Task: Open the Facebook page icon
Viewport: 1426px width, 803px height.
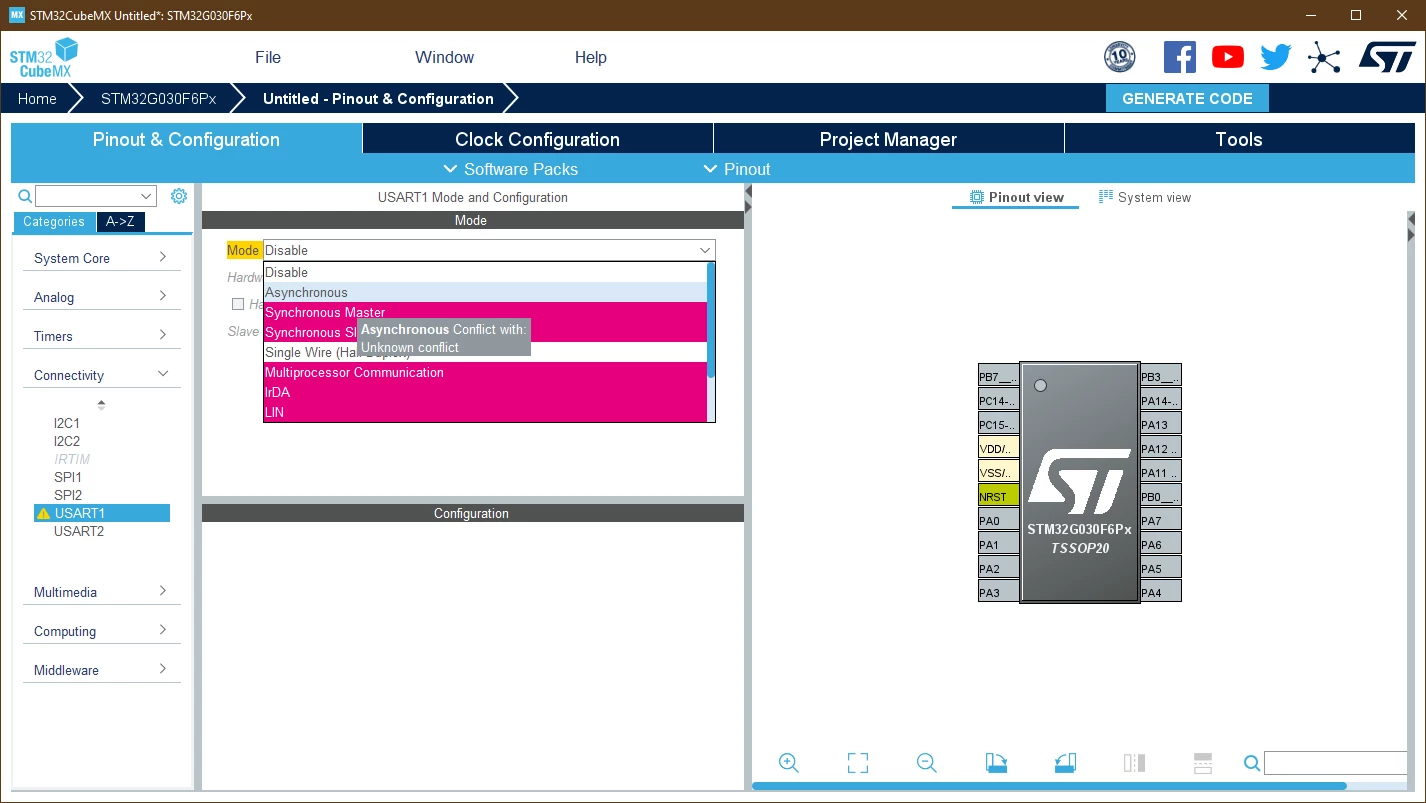Action: click(1180, 57)
